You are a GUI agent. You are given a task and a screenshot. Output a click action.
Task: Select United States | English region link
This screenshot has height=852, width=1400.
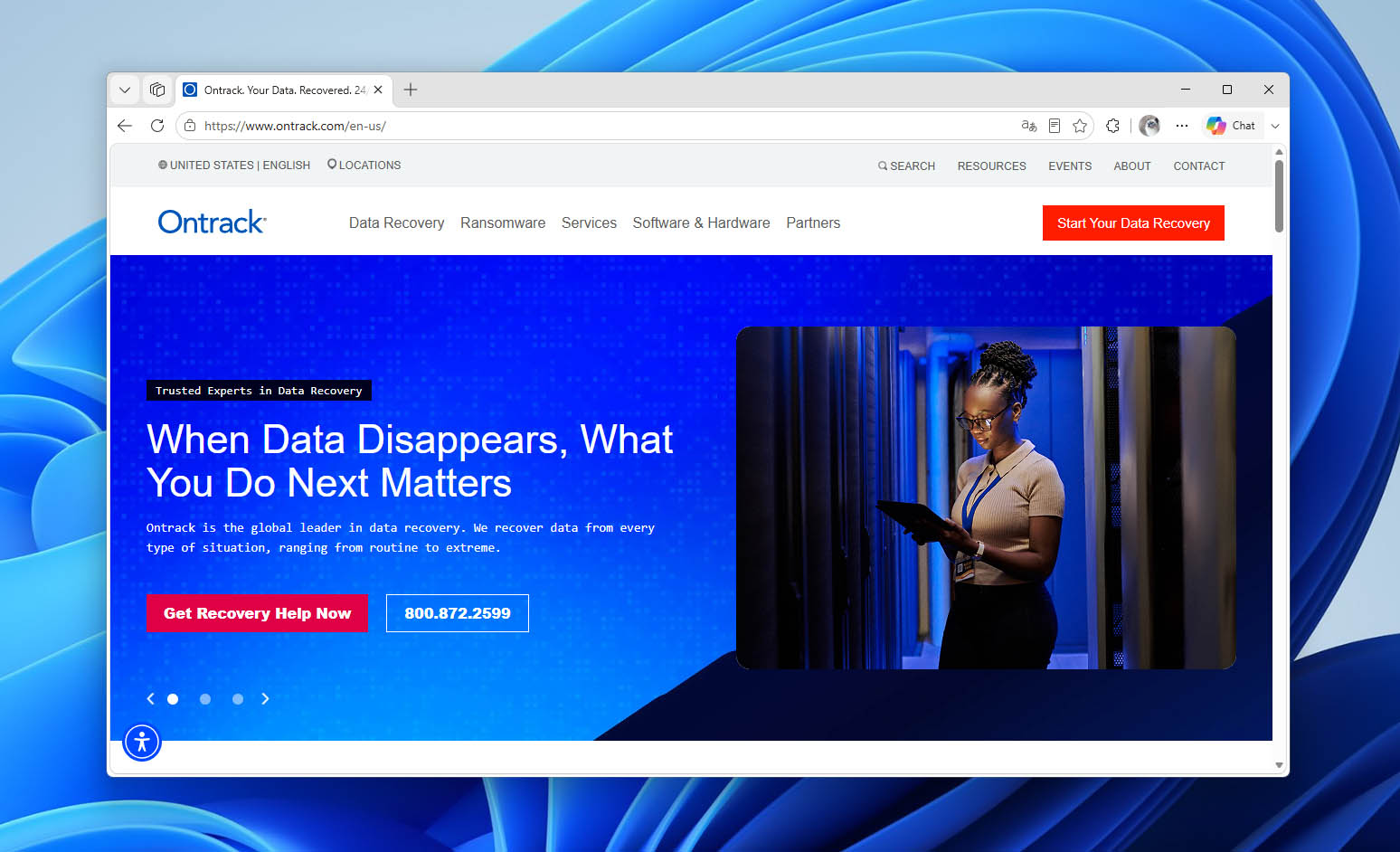234,166
